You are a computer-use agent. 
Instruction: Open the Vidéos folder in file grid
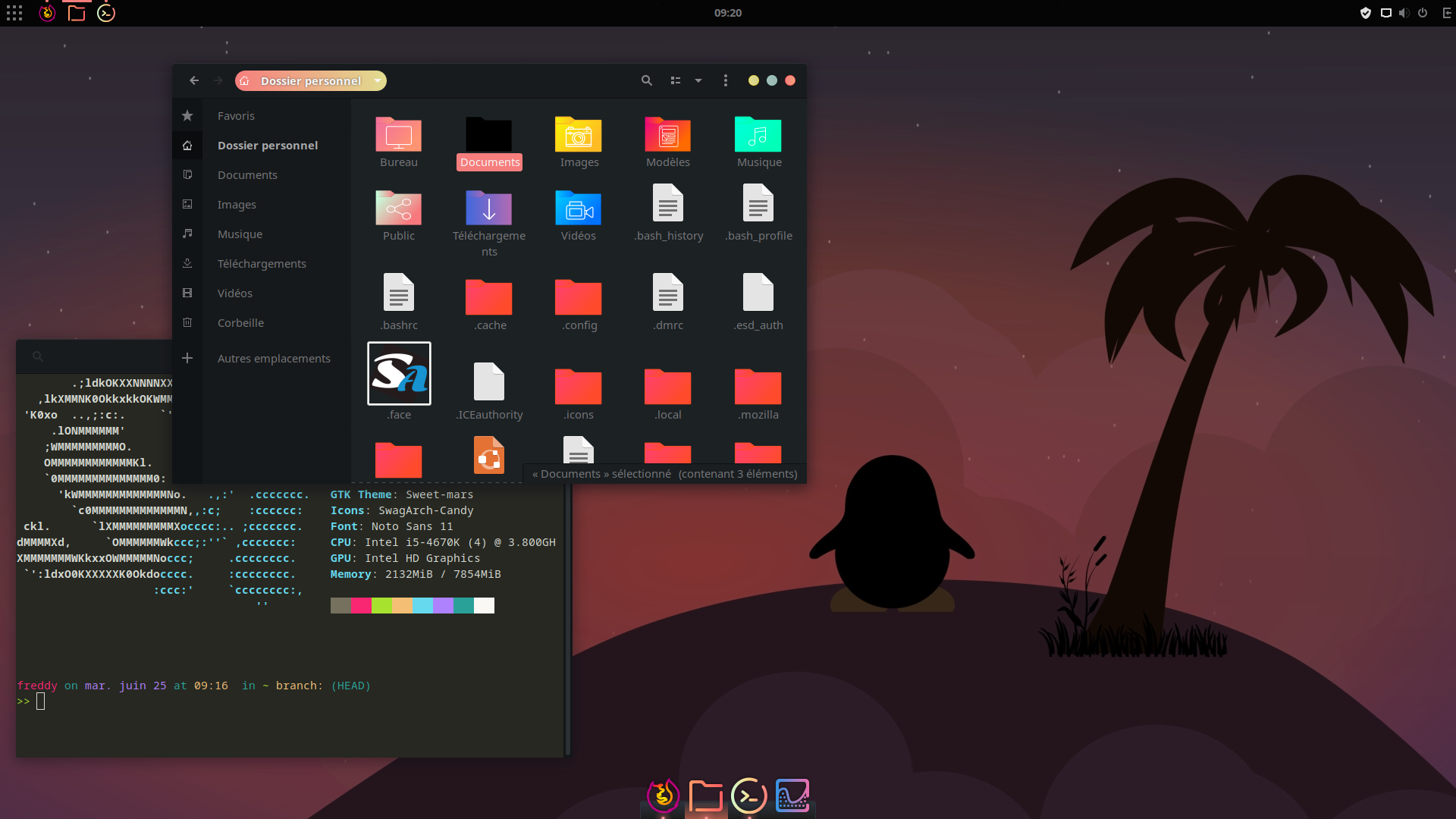(x=579, y=209)
